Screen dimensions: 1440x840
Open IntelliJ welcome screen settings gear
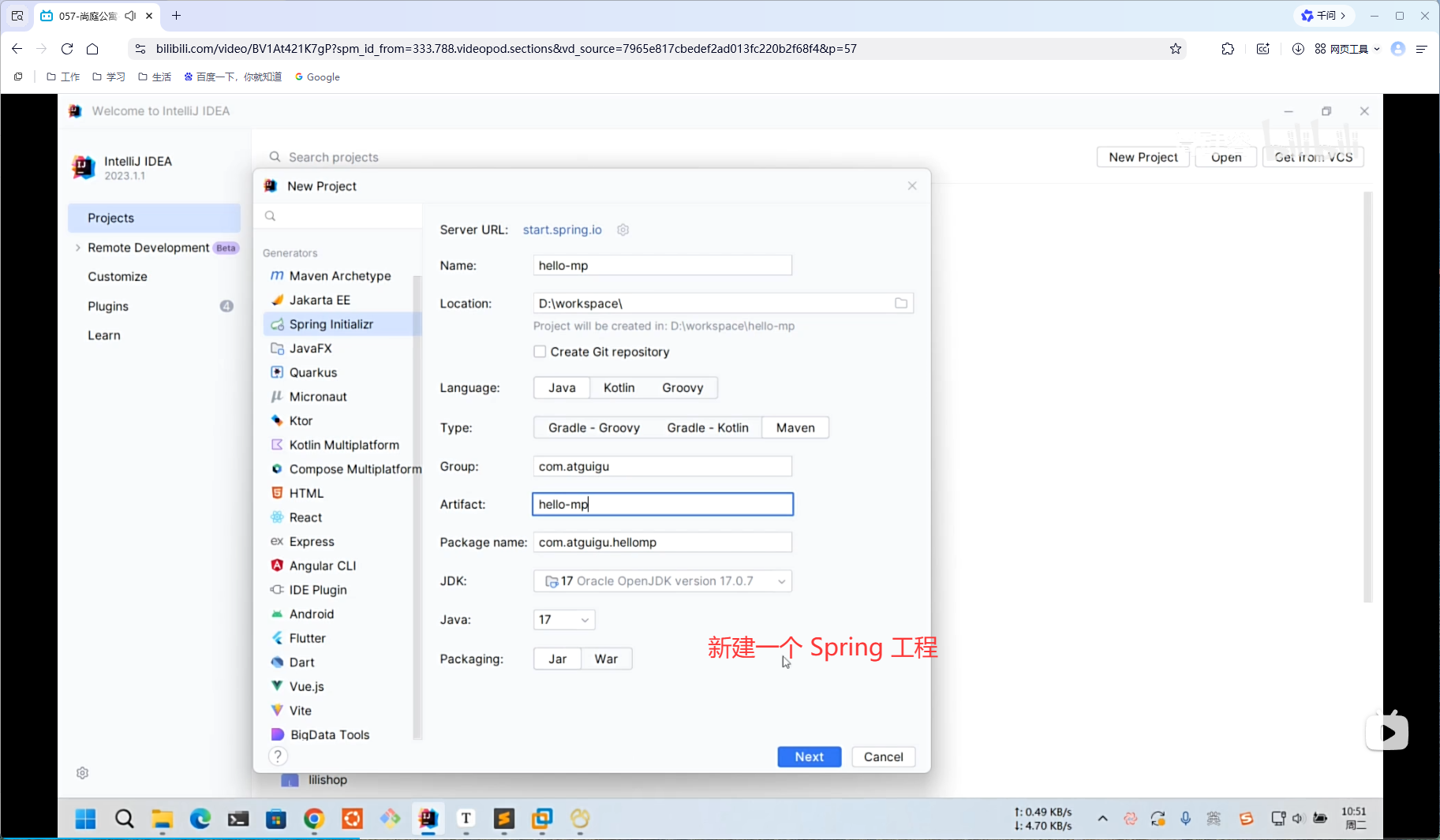tap(82, 773)
